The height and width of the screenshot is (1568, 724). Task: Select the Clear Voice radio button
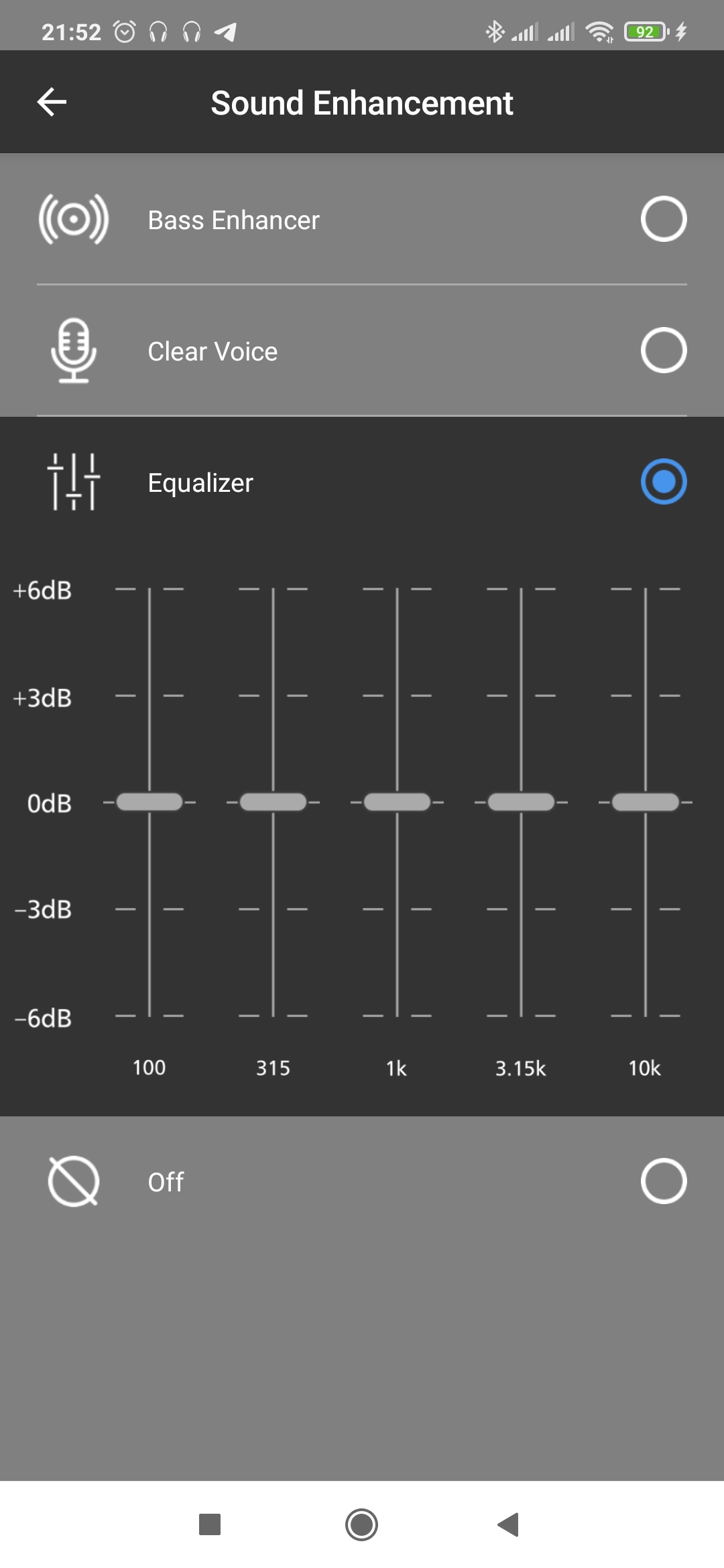[x=663, y=350]
